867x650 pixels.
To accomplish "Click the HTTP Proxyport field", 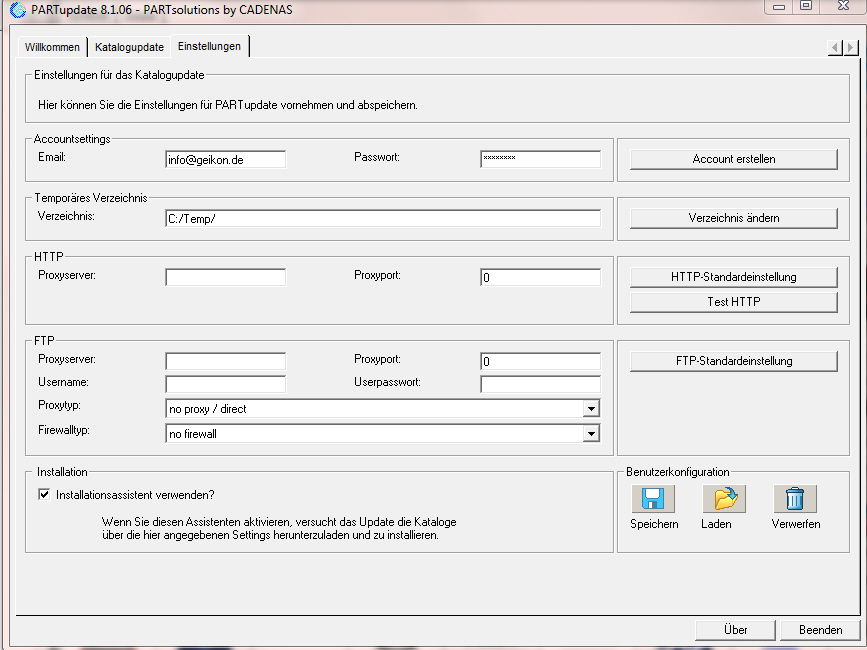I will (x=540, y=277).
